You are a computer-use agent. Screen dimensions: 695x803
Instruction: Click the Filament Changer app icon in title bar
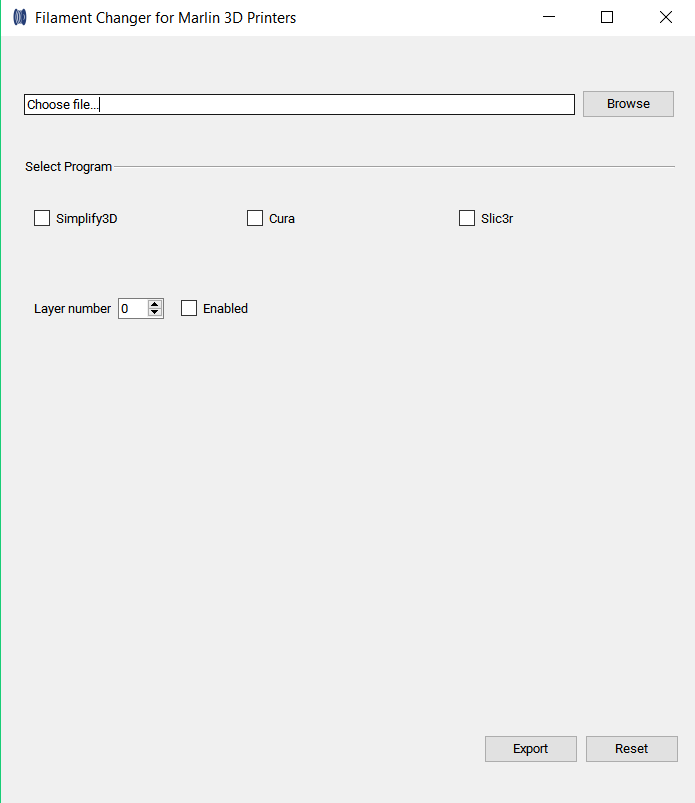20,17
